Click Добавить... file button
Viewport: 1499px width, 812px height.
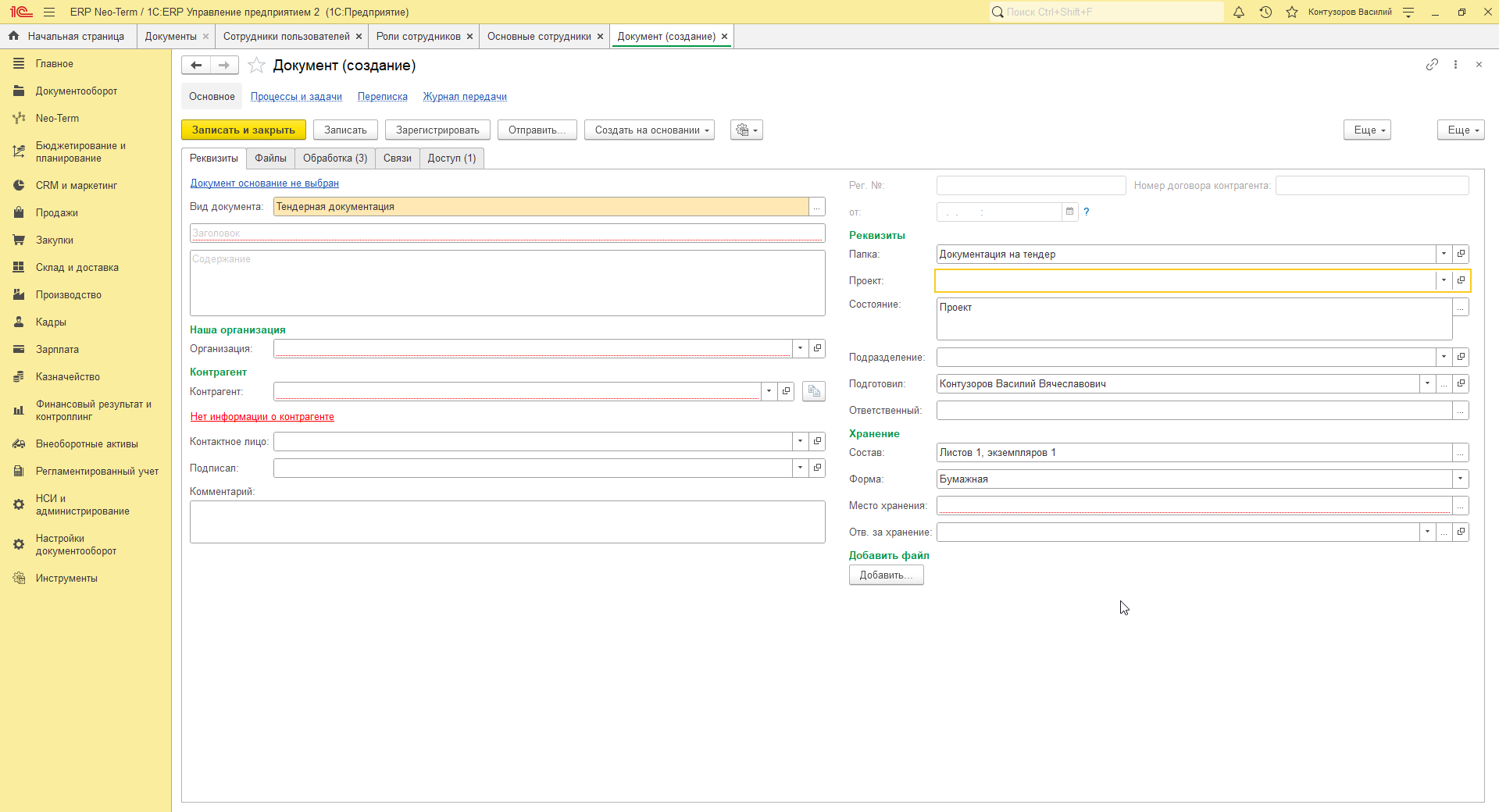point(886,575)
